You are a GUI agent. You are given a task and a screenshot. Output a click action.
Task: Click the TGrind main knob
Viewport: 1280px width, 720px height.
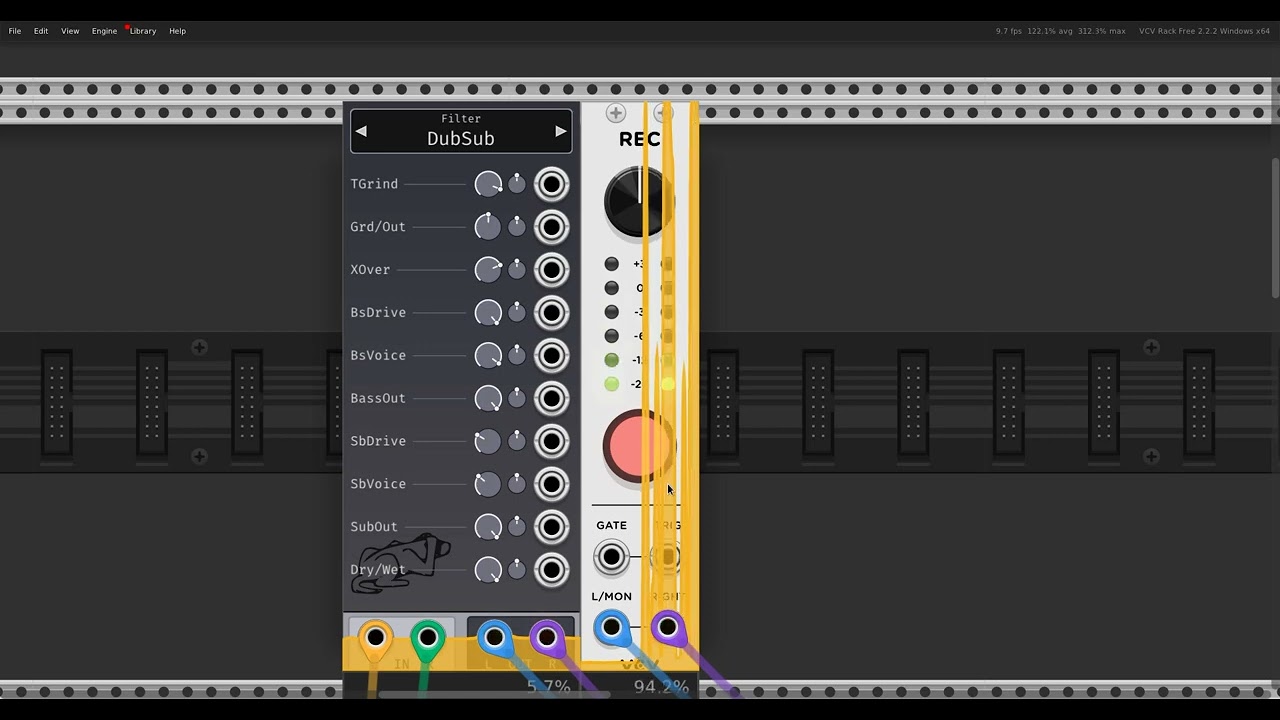[488, 184]
